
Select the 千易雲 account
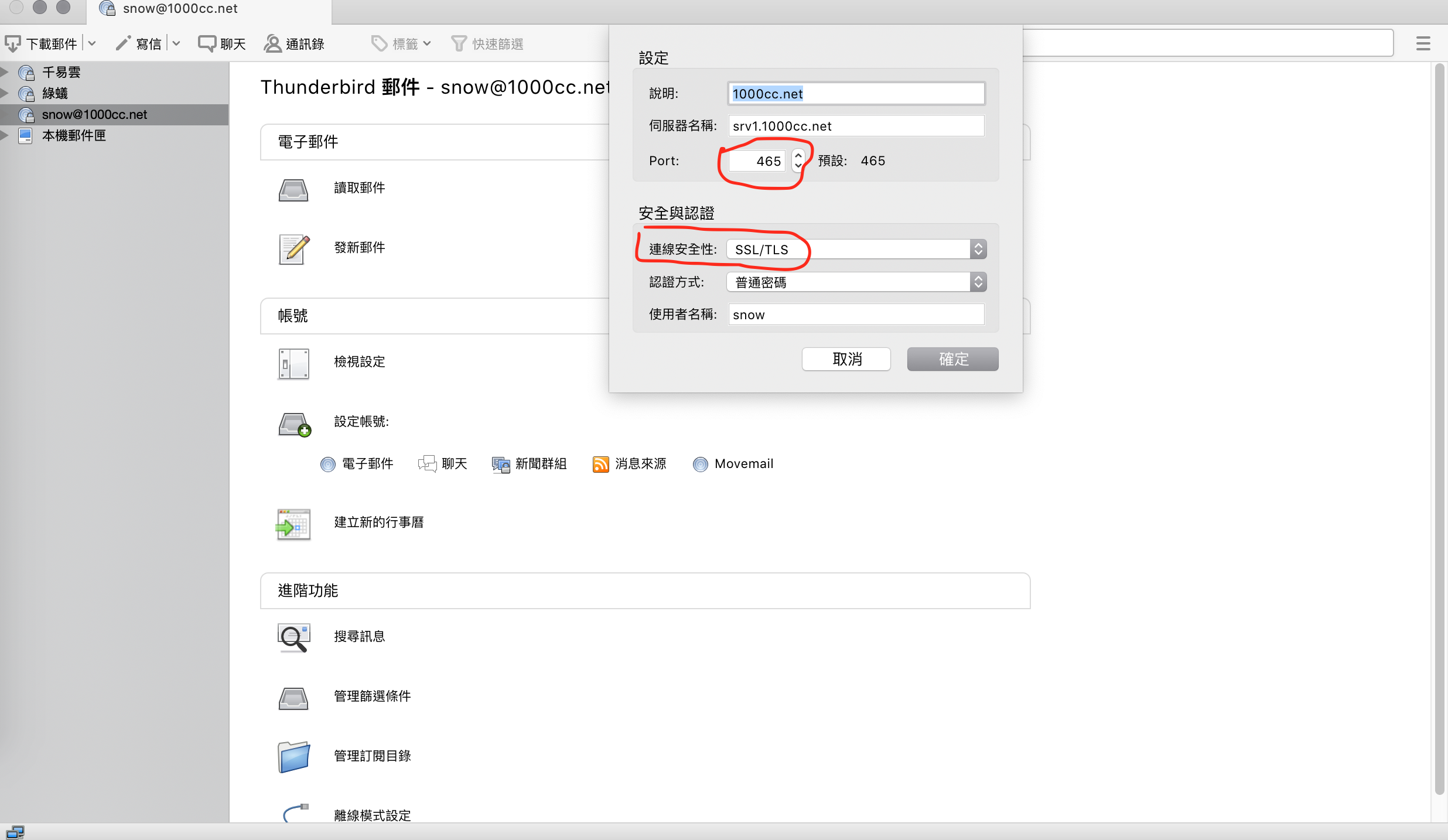[x=61, y=72]
